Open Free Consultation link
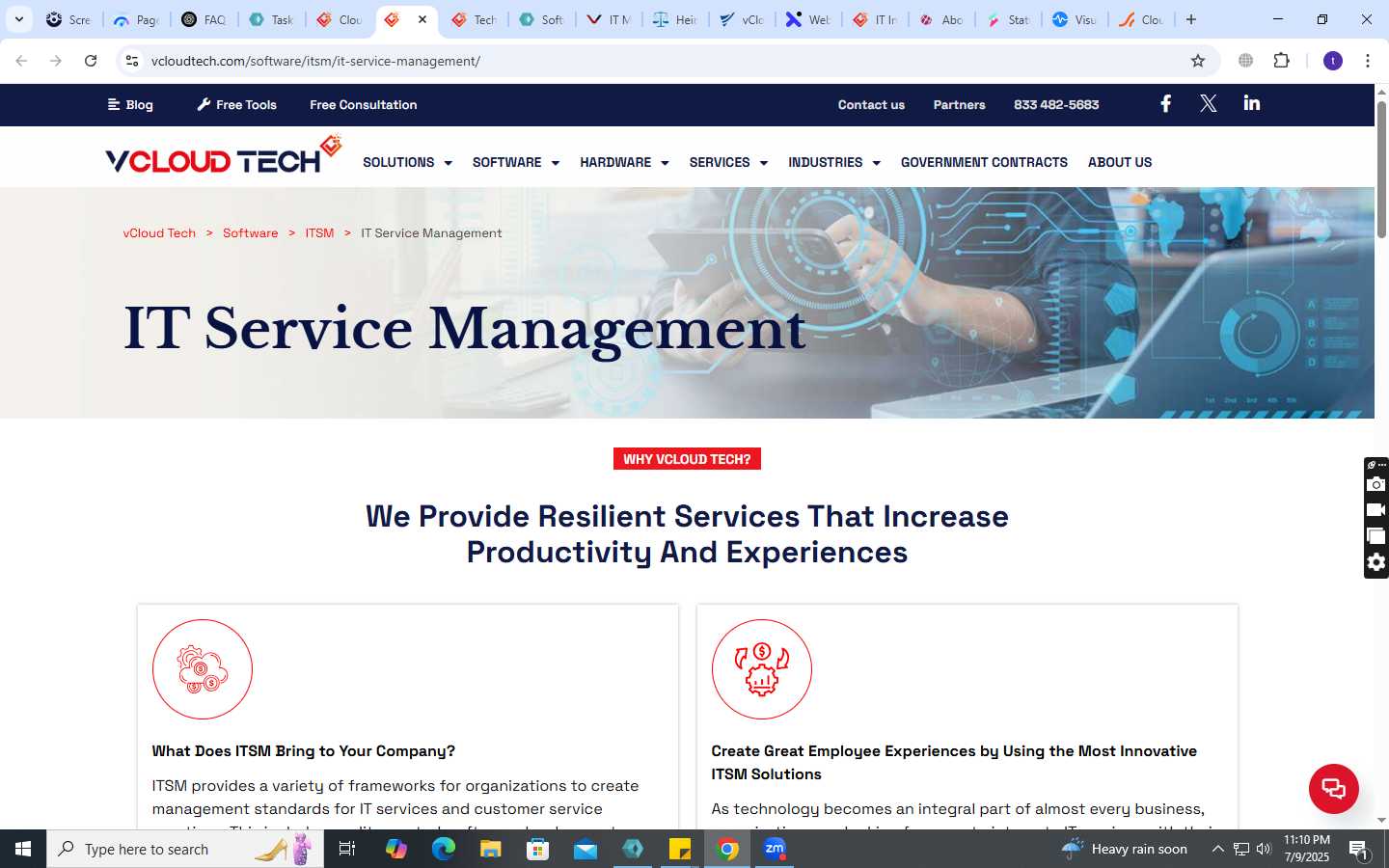Viewport: 1389px width, 868px height. pyautogui.click(x=364, y=104)
